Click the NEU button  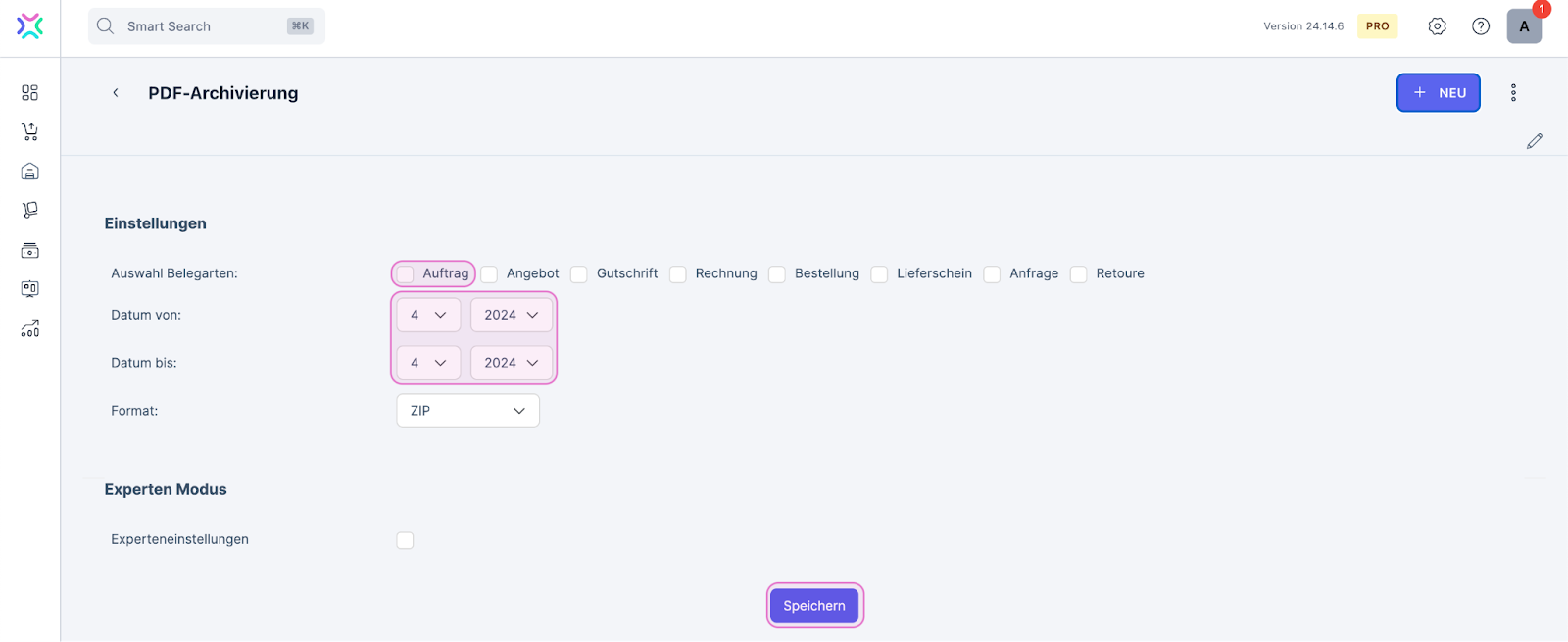click(1438, 93)
